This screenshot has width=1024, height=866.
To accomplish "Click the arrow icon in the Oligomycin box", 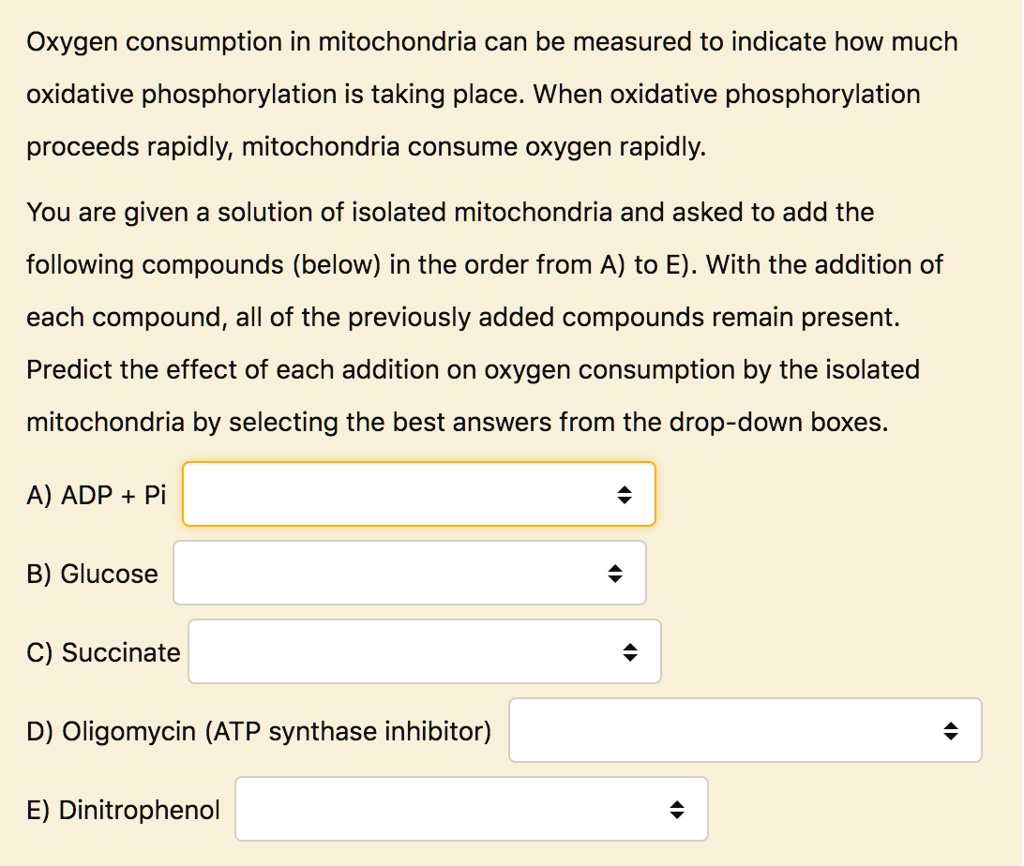I will 952,730.
